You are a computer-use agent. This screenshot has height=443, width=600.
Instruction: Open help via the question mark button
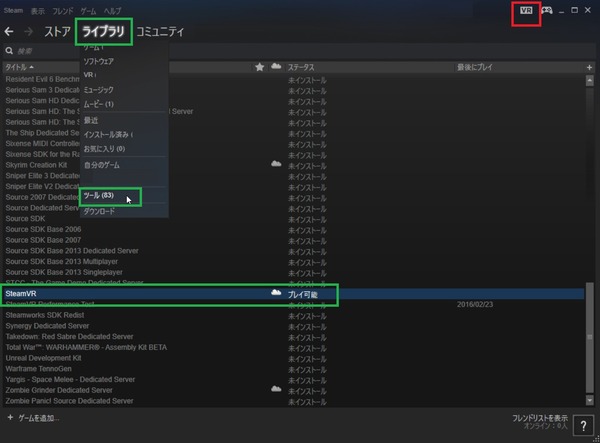583,425
